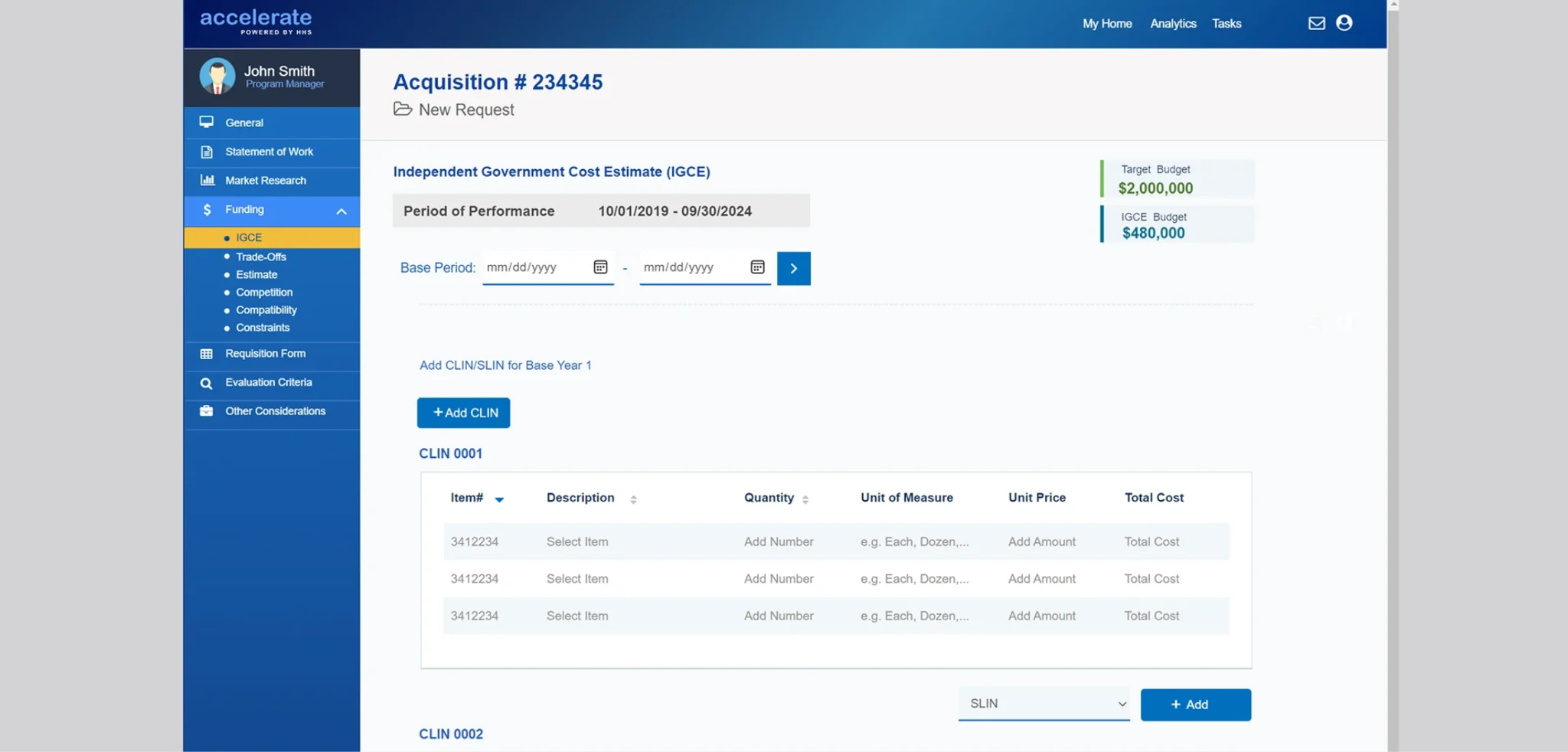Screen dimensions: 1568x752
Task: Click the IGCE Budget $480,000 value
Action: click(1153, 233)
